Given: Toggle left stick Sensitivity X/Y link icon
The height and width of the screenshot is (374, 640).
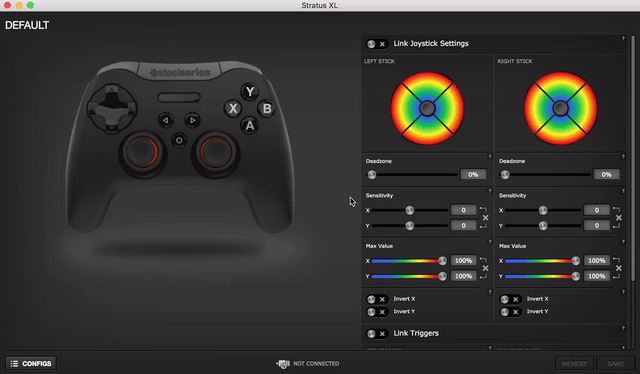Looking at the screenshot, I should click(x=485, y=218).
